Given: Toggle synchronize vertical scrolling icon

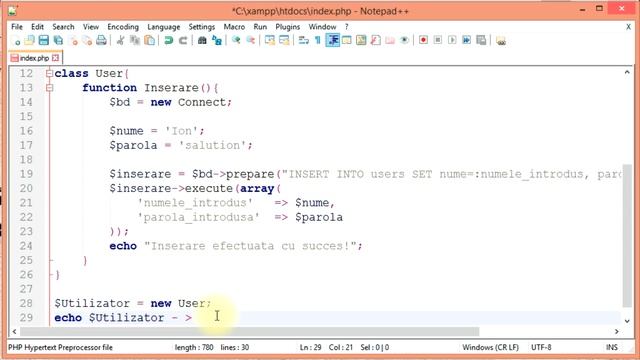Looking at the screenshot, I should click(x=269, y=40).
